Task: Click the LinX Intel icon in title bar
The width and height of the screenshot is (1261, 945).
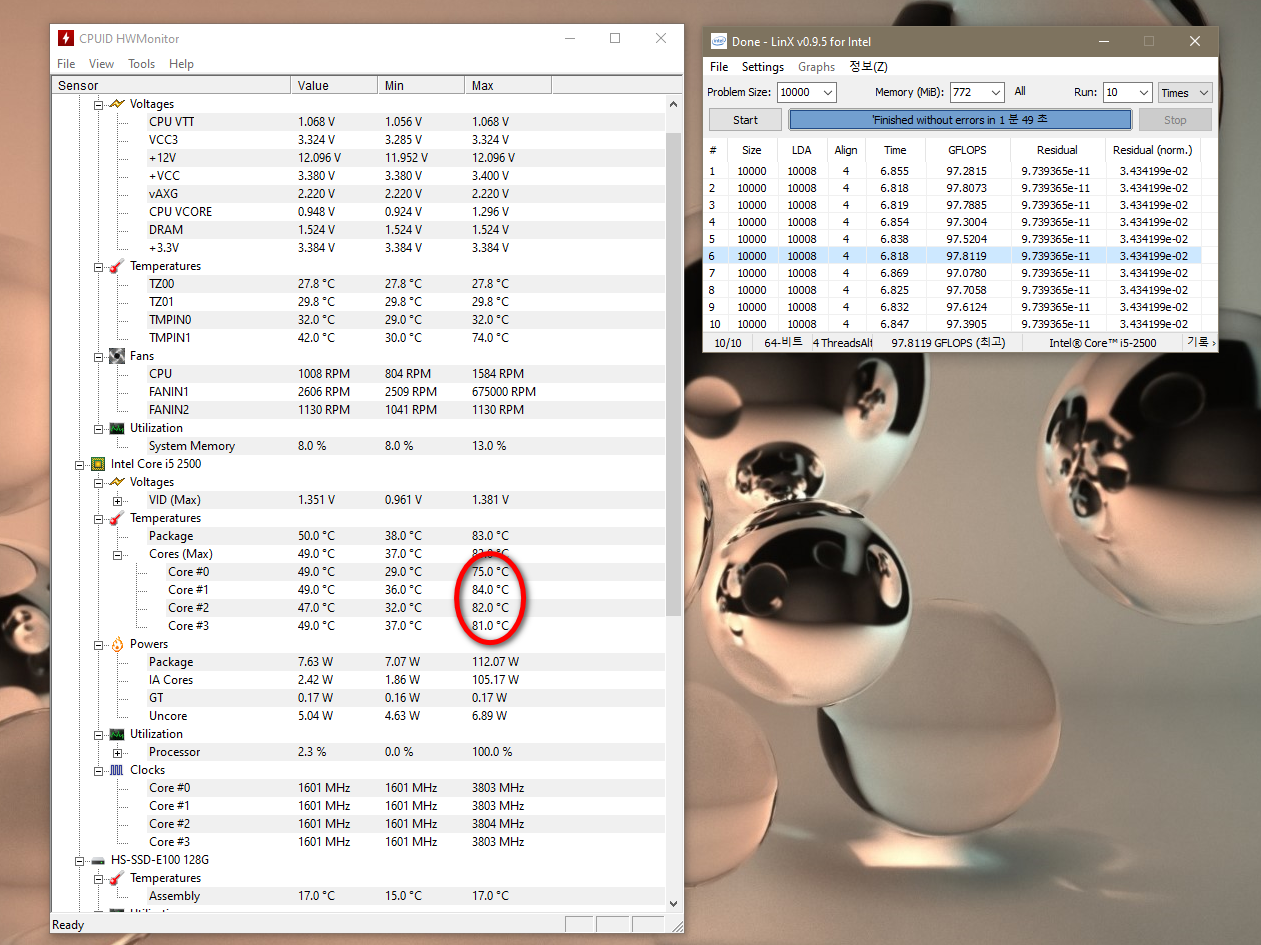Action: [718, 41]
